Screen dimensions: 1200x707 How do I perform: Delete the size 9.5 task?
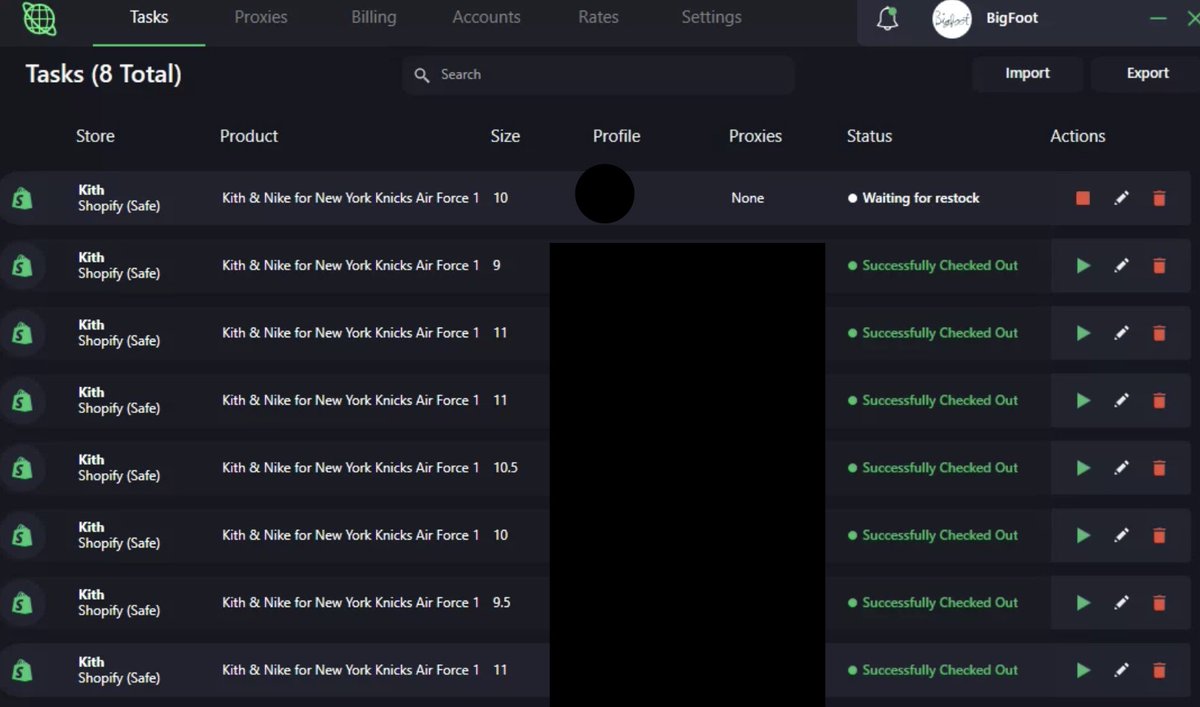pyautogui.click(x=1159, y=603)
